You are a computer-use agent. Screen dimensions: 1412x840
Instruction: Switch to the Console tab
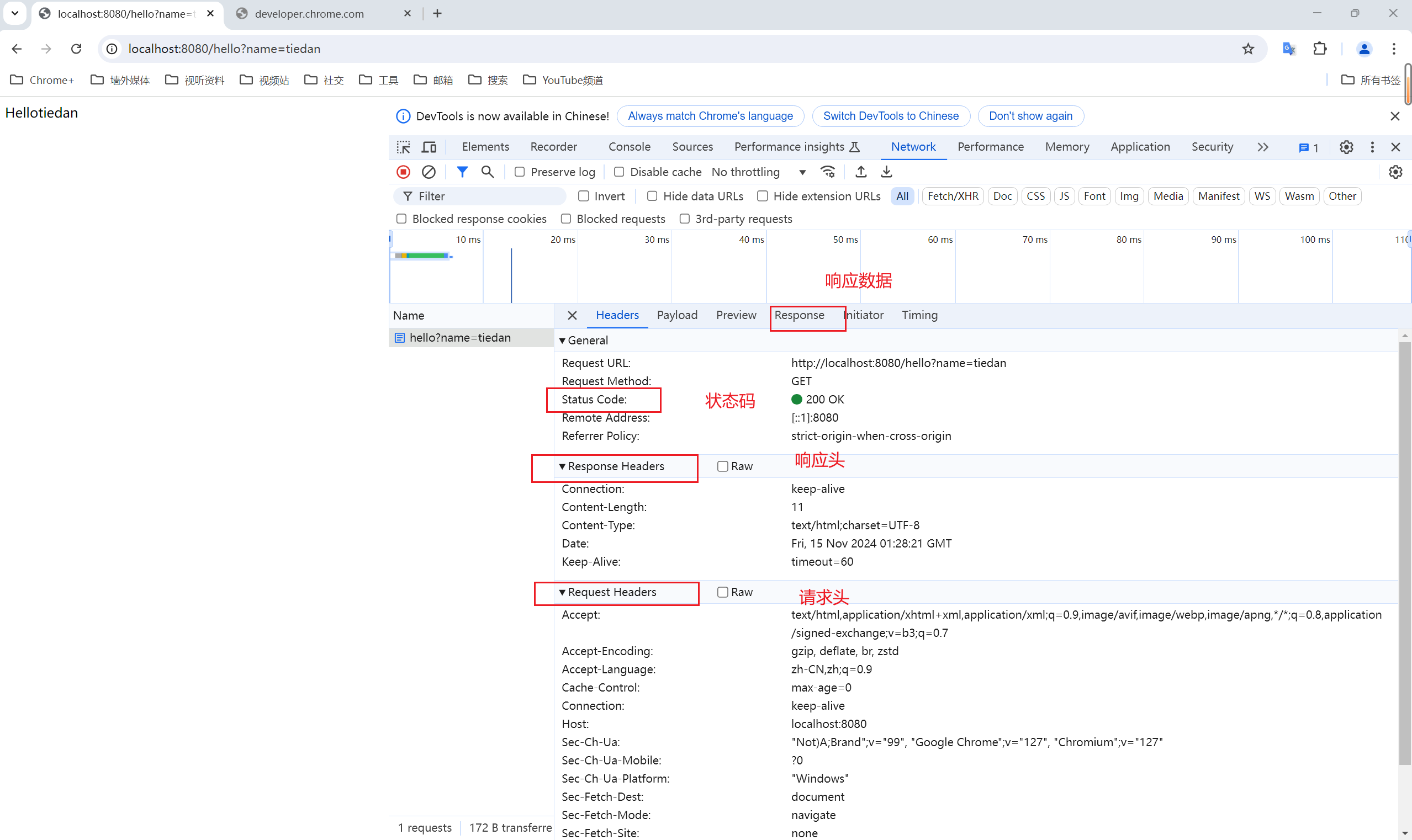click(x=630, y=147)
